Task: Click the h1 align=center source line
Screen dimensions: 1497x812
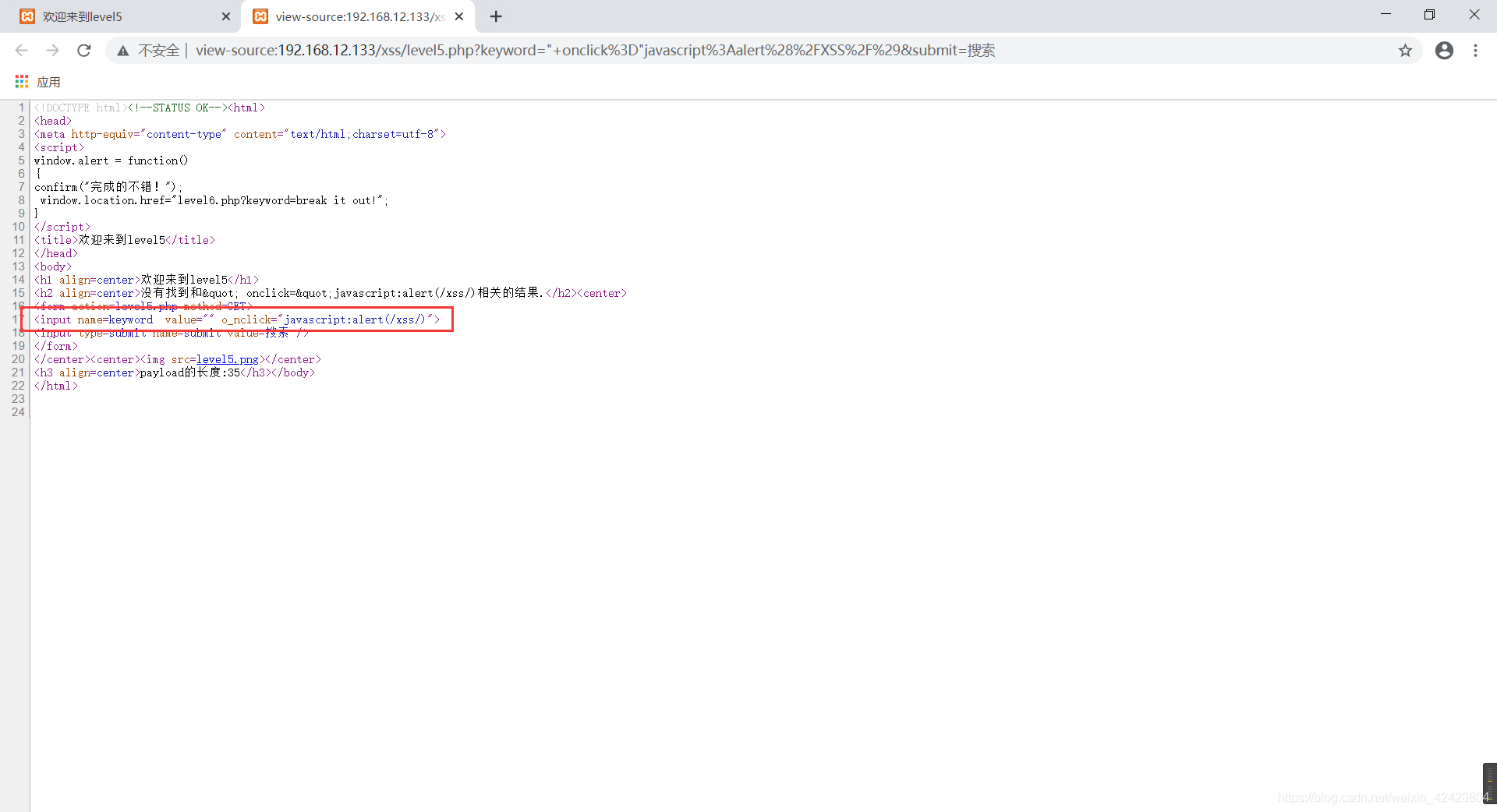Action: coord(147,281)
